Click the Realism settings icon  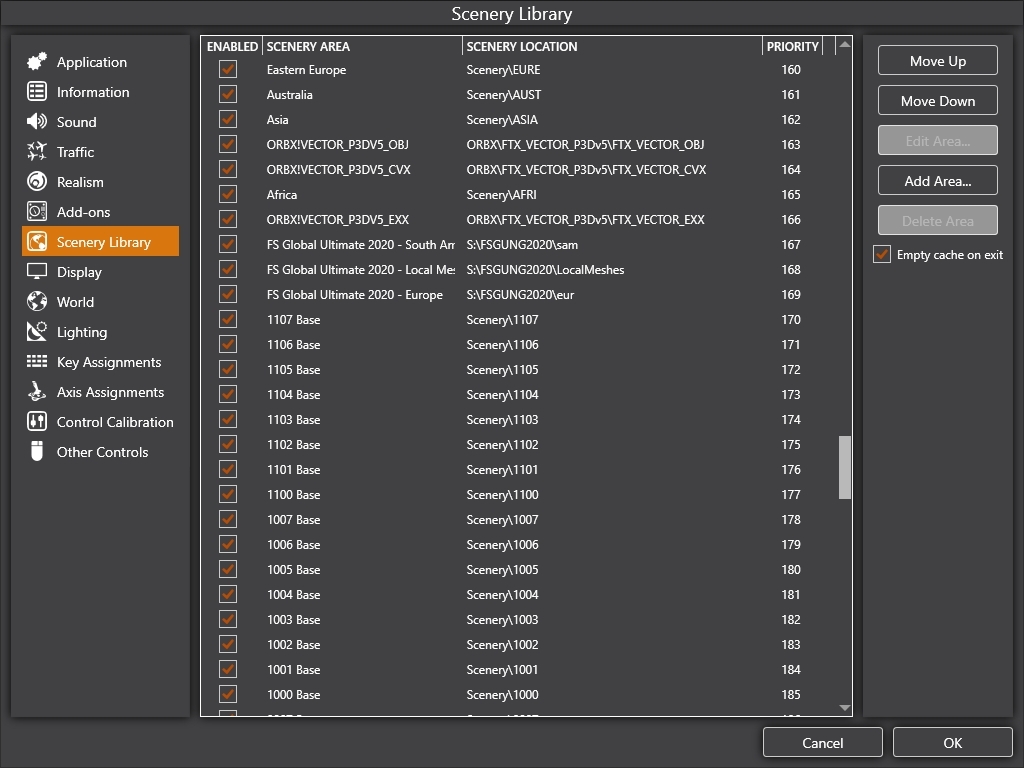37,182
